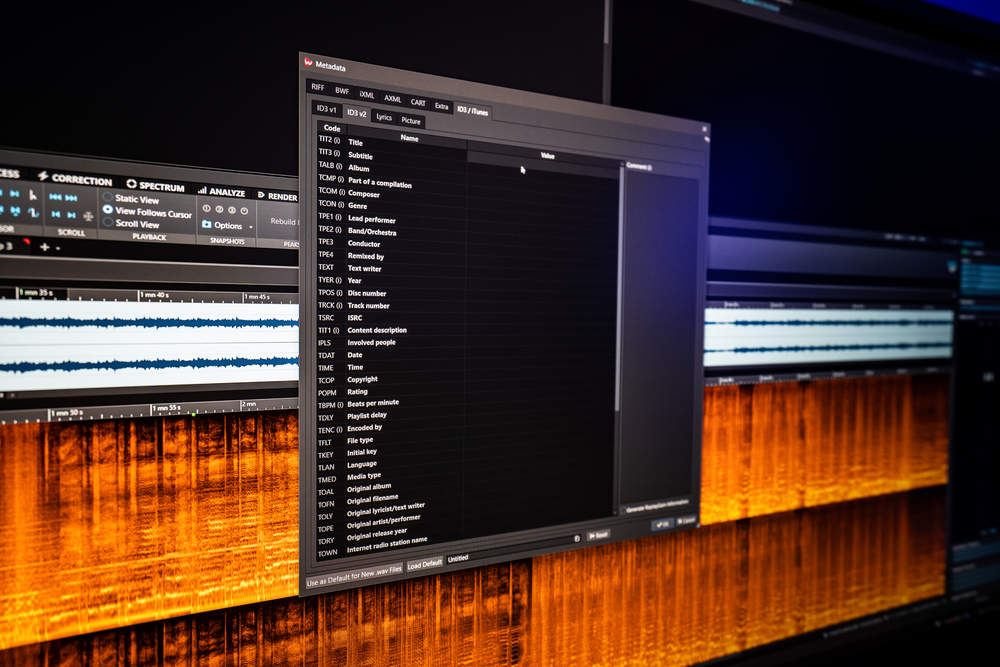Open the Untitled preset selector

pyautogui.click(x=460, y=558)
